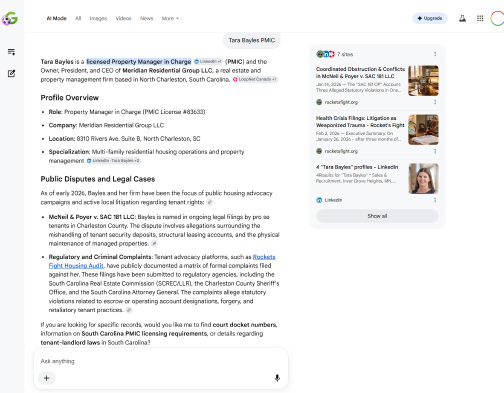The height and width of the screenshot is (393, 504).
Task: Click the Company: Meridian Residential Group bullet
Action: [x=106, y=125]
